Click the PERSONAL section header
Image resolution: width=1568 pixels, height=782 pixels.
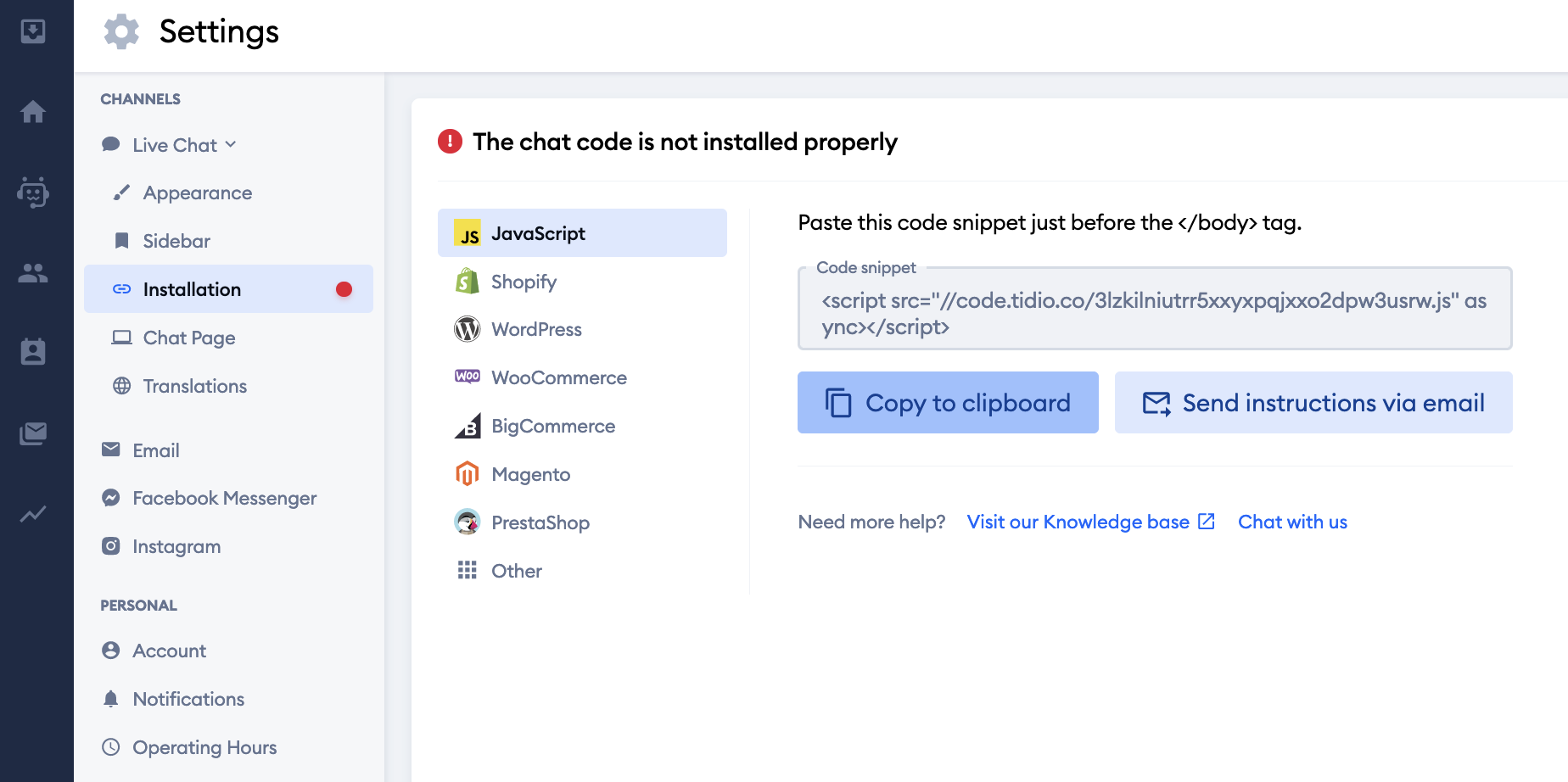(138, 605)
